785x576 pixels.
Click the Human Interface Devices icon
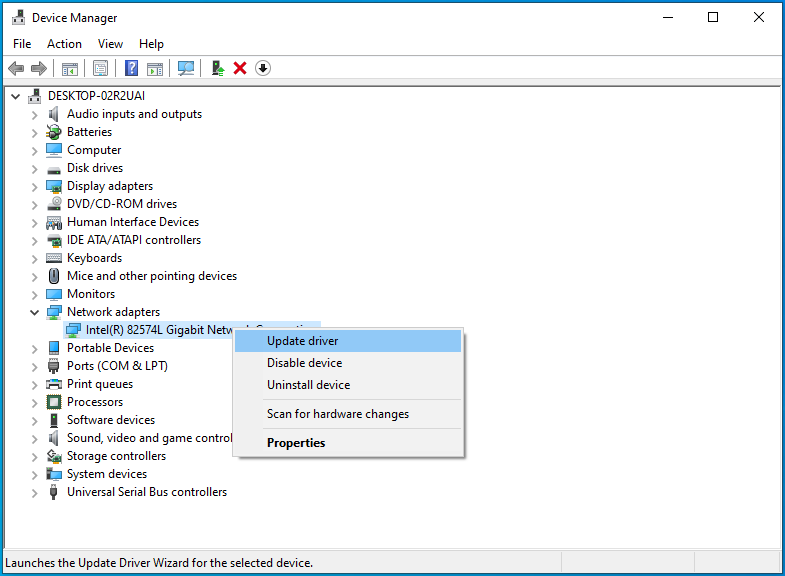click(x=54, y=222)
